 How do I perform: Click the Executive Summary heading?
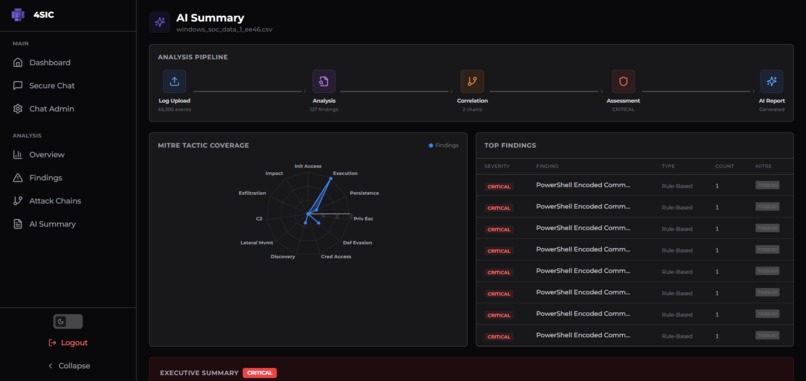tap(199, 373)
